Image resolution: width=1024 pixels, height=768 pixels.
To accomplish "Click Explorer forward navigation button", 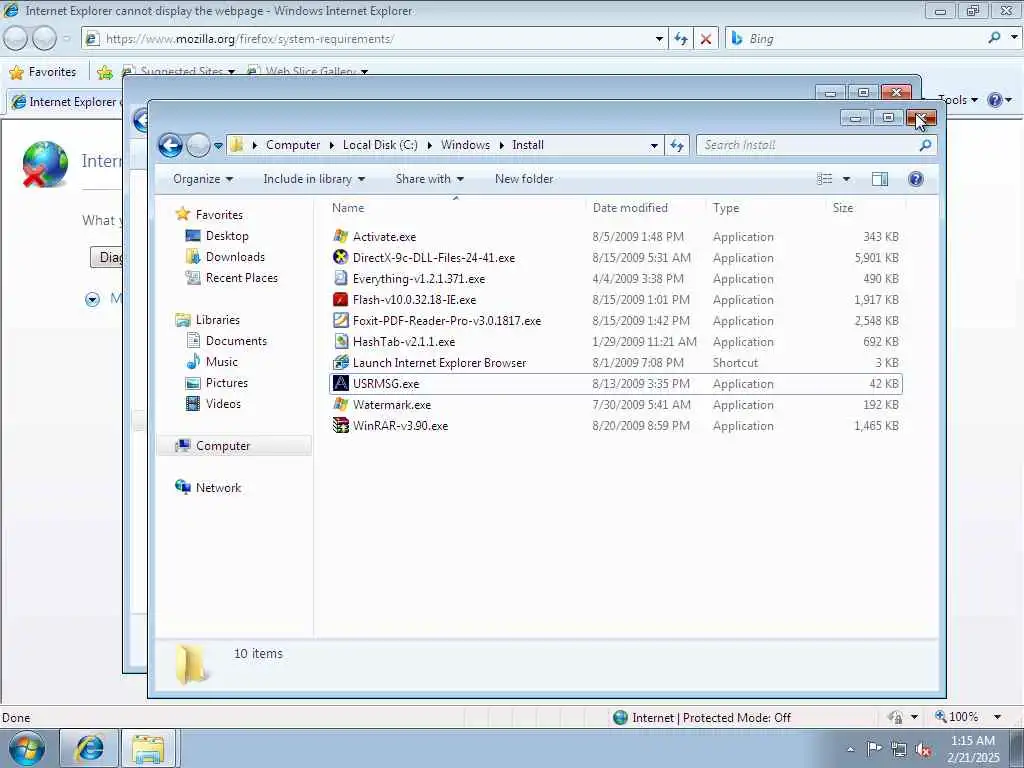I will click(x=198, y=145).
